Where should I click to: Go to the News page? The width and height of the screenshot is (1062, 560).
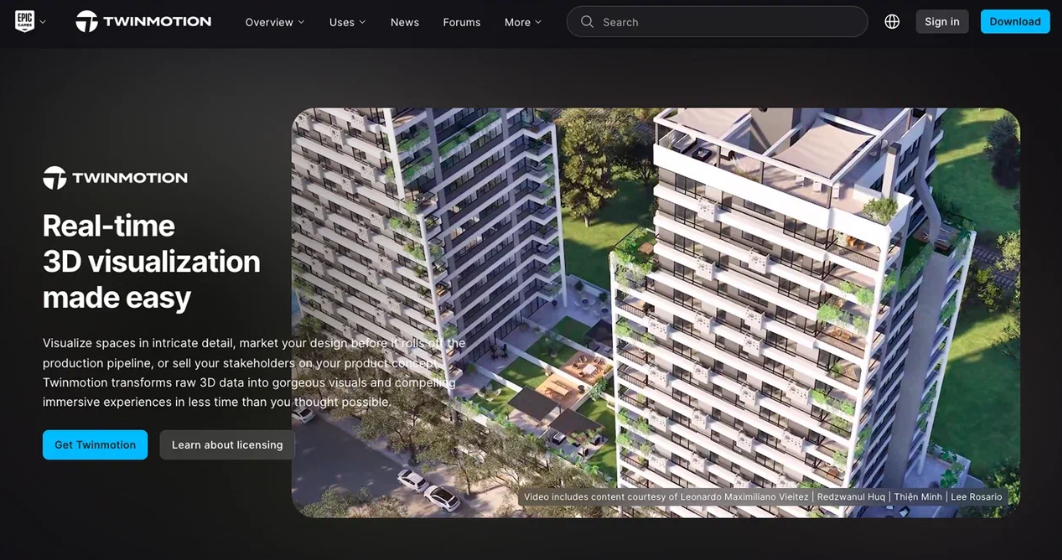pos(404,22)
